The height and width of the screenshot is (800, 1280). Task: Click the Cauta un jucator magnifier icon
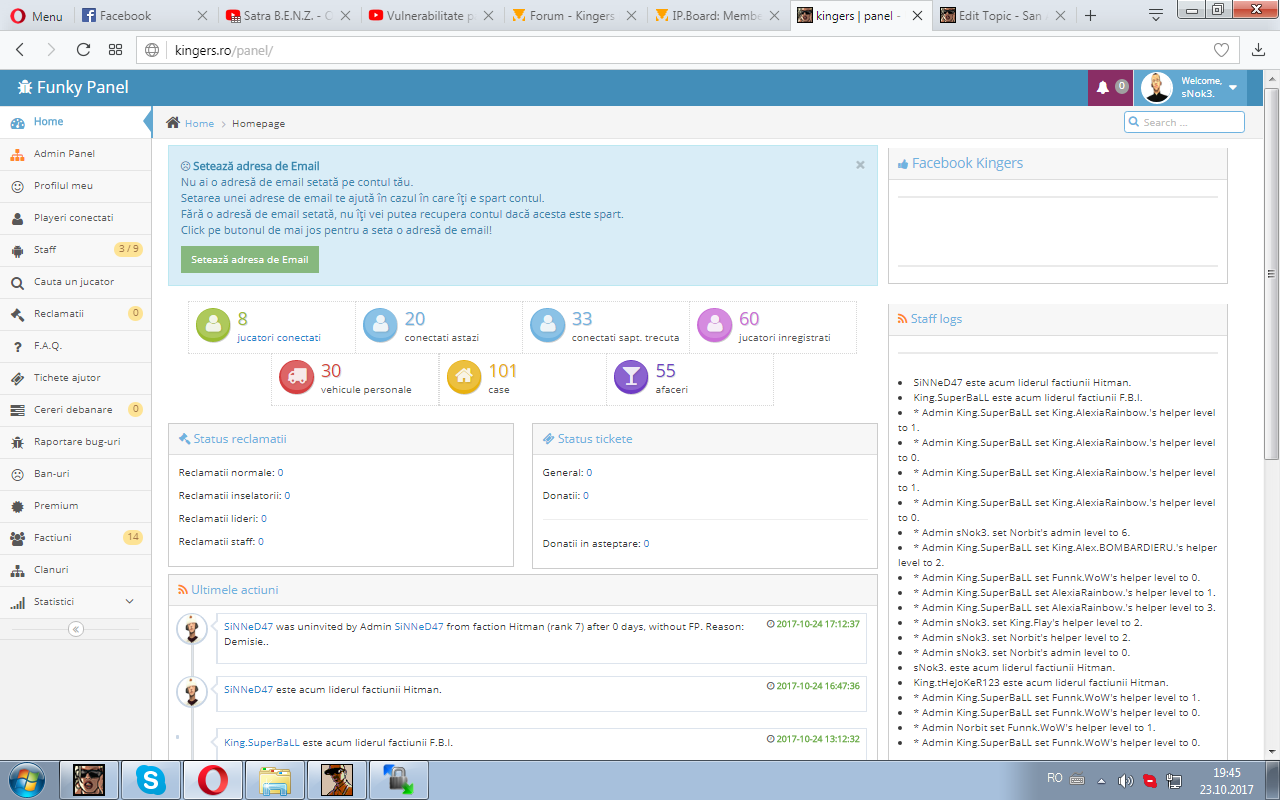point(17,282)
